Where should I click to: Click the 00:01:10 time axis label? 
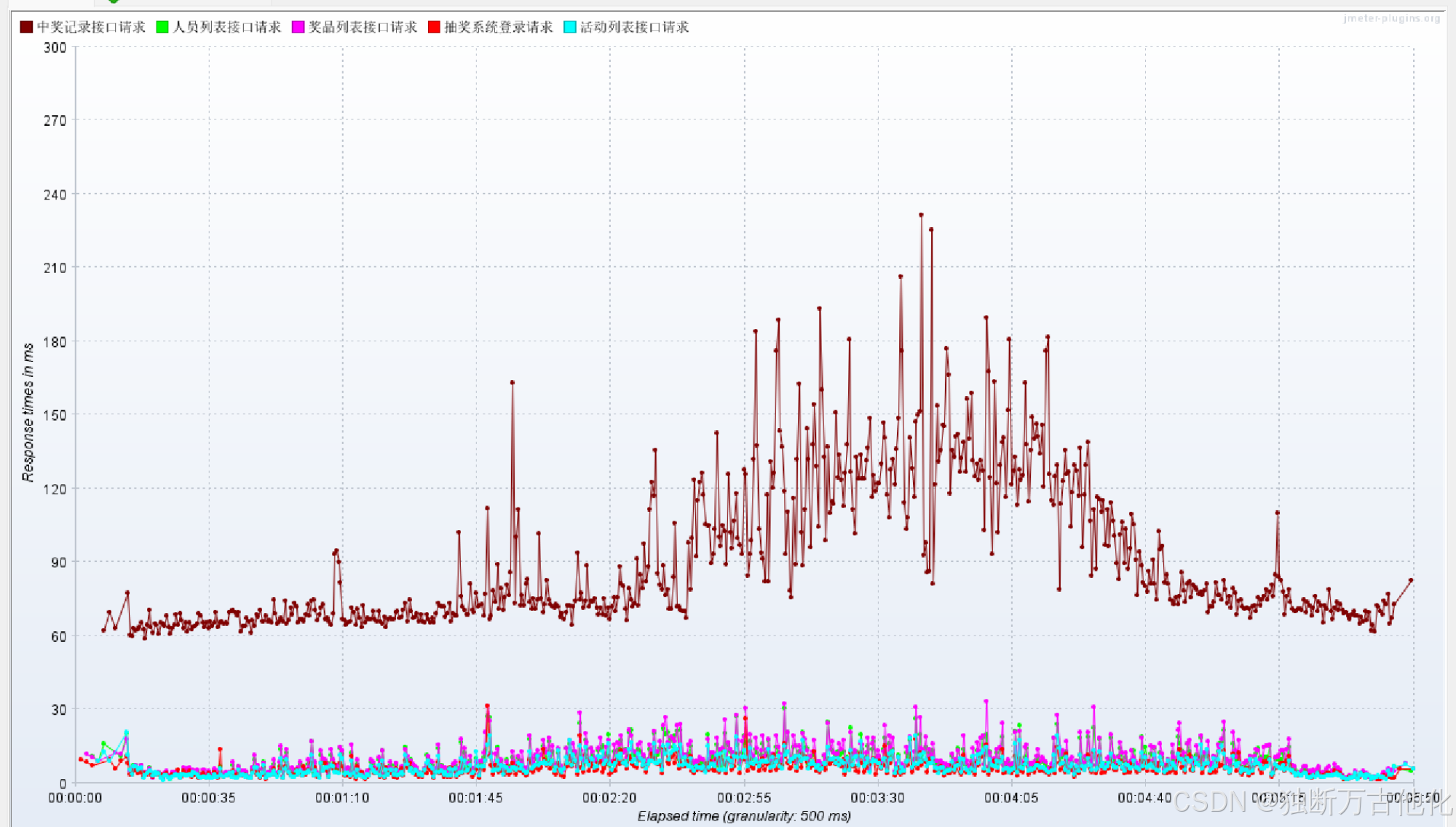(x=342, y=798)
